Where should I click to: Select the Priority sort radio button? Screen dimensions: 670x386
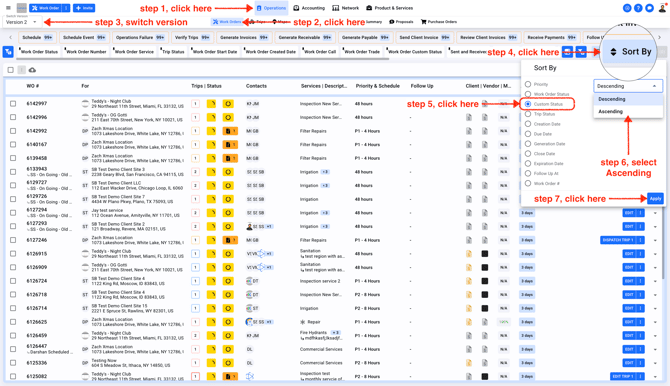528,84
